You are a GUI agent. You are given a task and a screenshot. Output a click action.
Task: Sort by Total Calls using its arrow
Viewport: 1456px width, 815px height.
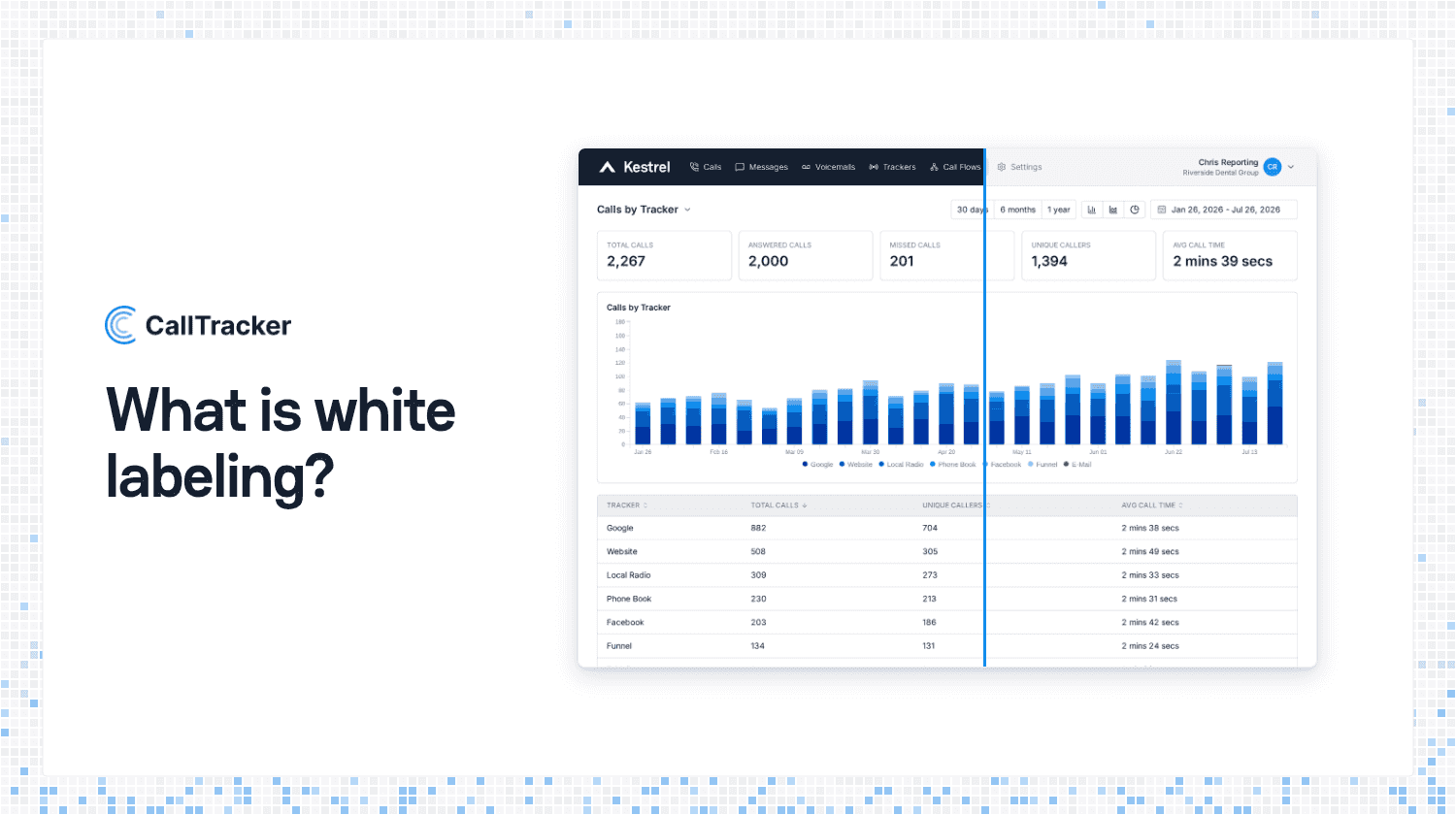point(805,505)
